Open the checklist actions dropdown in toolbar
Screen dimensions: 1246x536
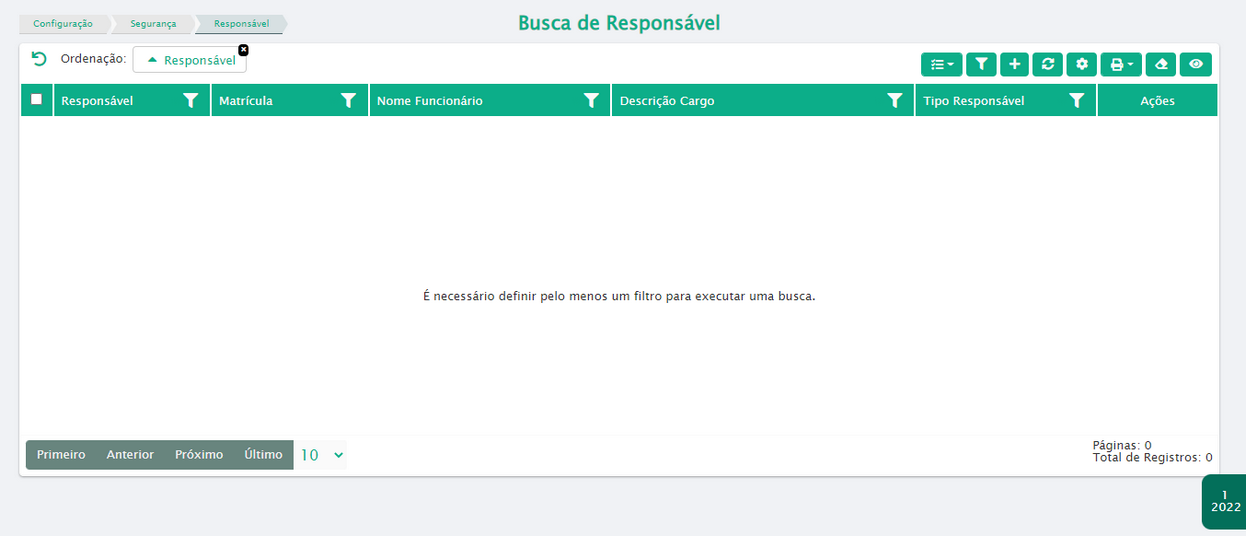941,64
